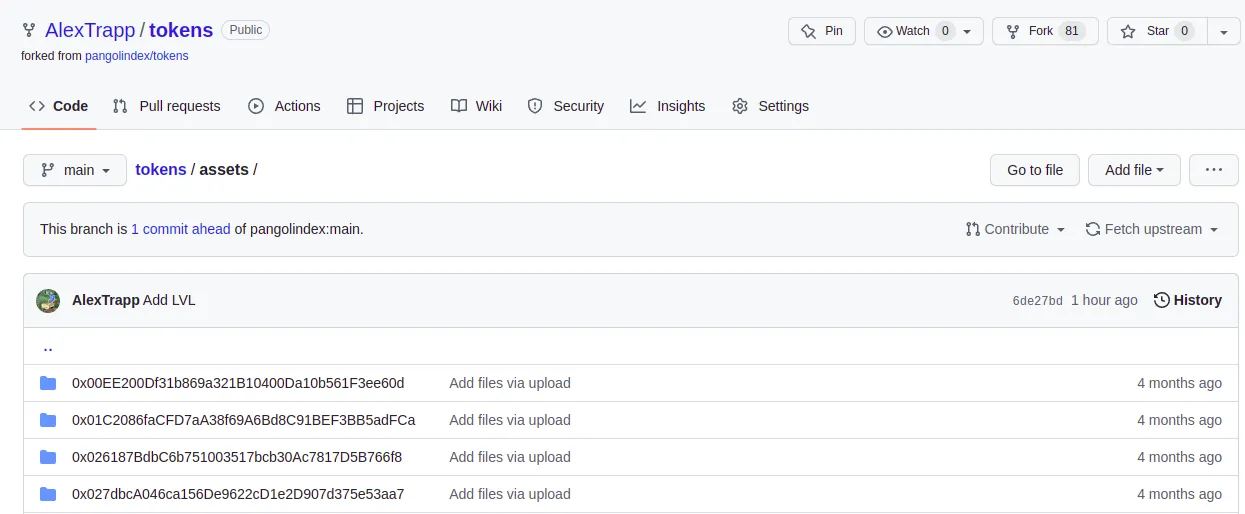Click '4 months ago' in 0x00EE200D row
1245x514 pixels.
pyautogui.click(x=1179, y=383)
